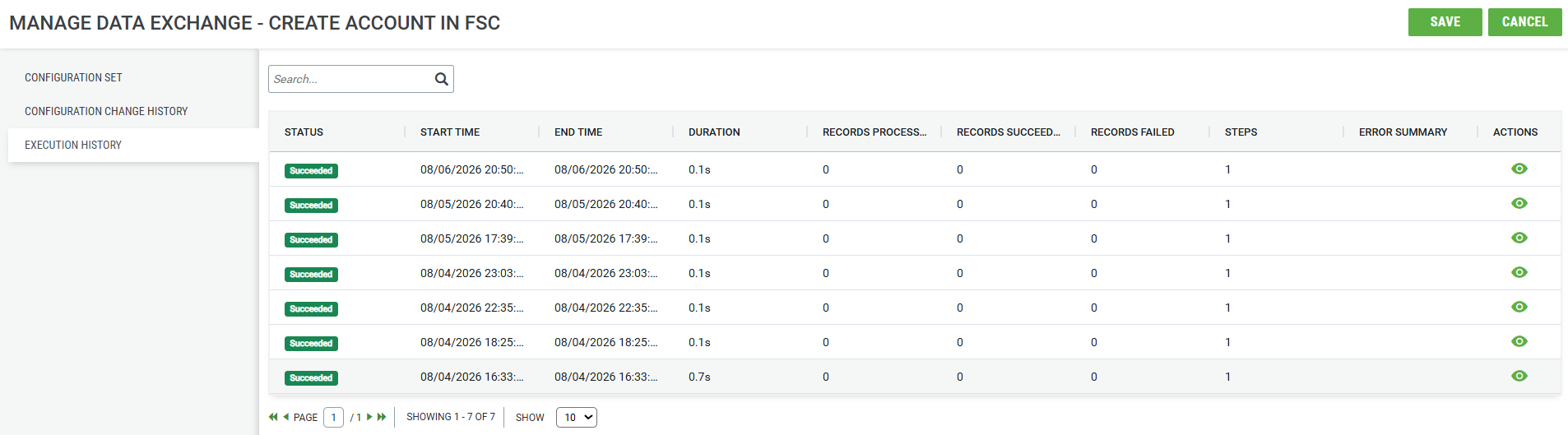View details of 08/04/2026 16:33 execution
1568x435 pixels.
point(1519,376)
